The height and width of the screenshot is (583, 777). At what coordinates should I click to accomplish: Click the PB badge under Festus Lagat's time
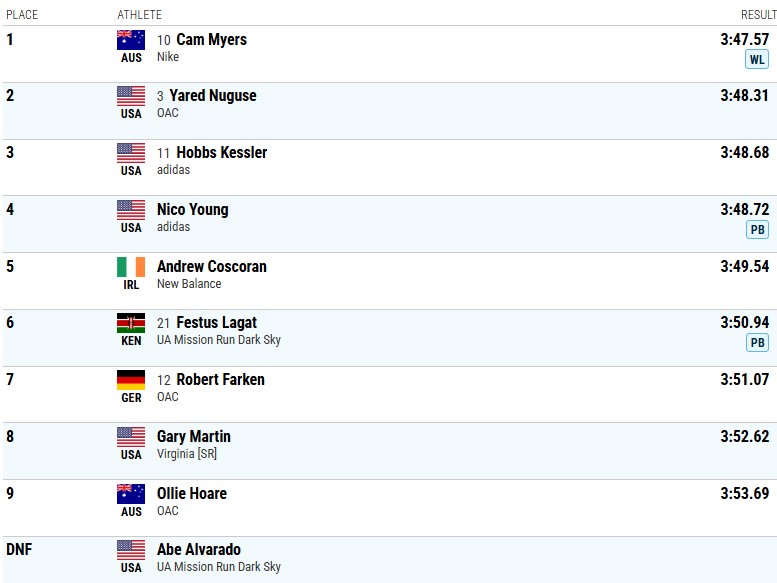click(757, 343)
